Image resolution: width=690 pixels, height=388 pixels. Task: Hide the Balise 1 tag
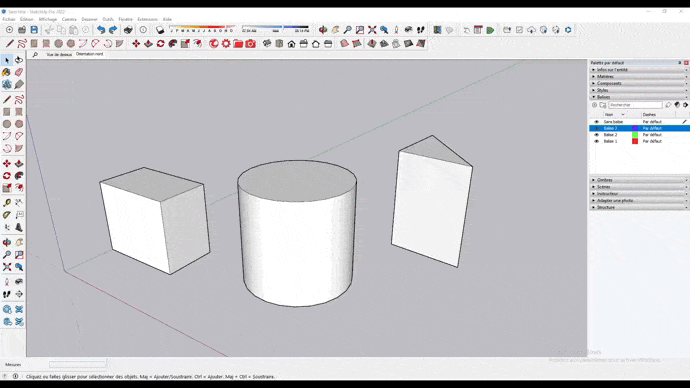(x=597, y=142)
